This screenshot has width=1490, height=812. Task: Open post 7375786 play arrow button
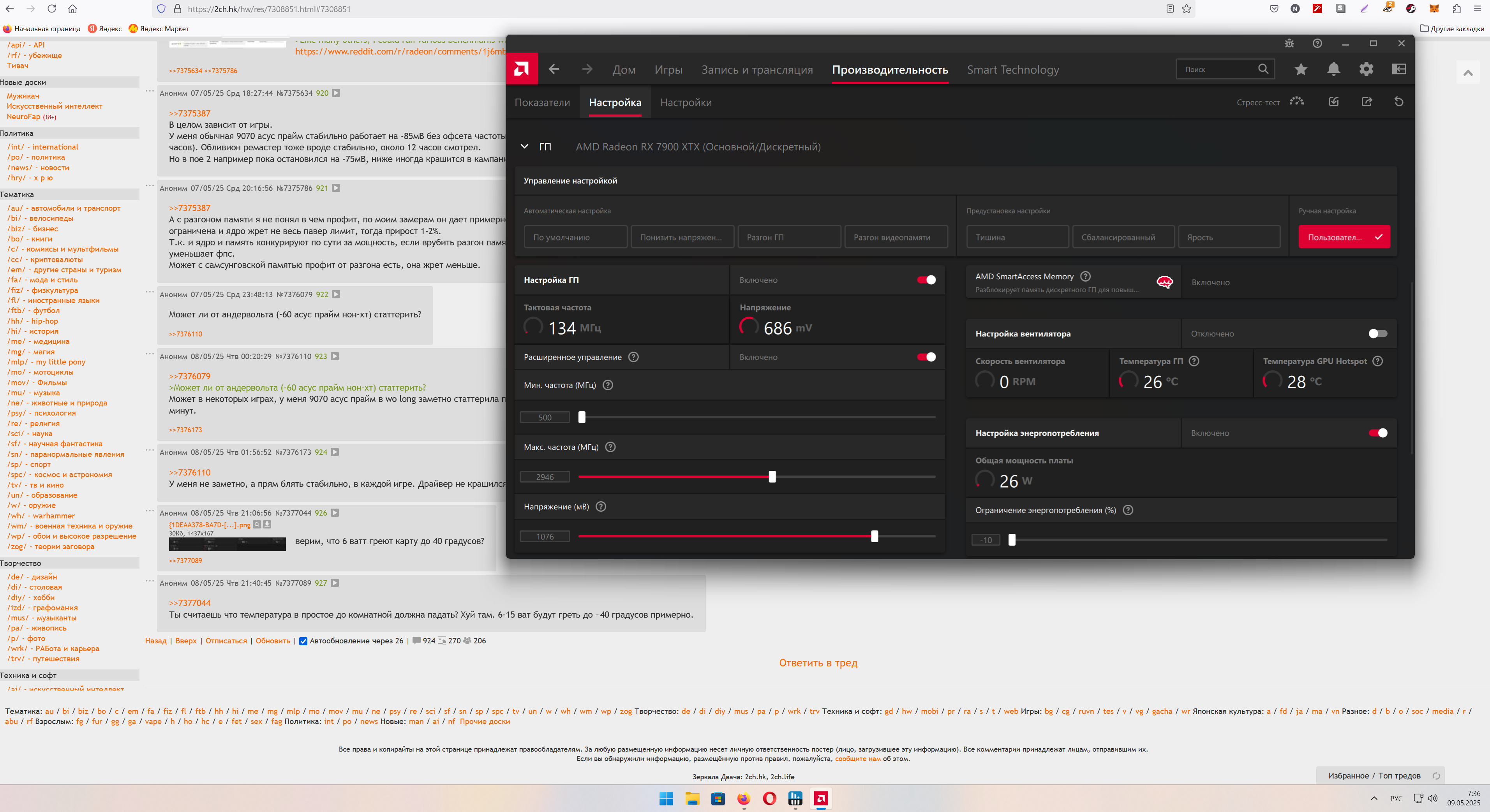coord(336,188)
